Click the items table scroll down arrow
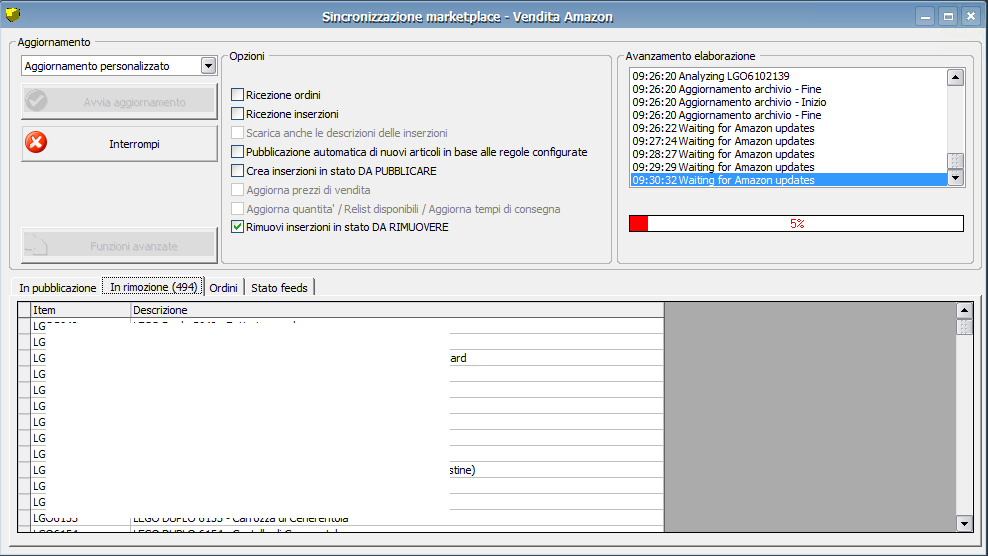The width and height of the screenshot is (988, 556). click(x=964, y=523)
